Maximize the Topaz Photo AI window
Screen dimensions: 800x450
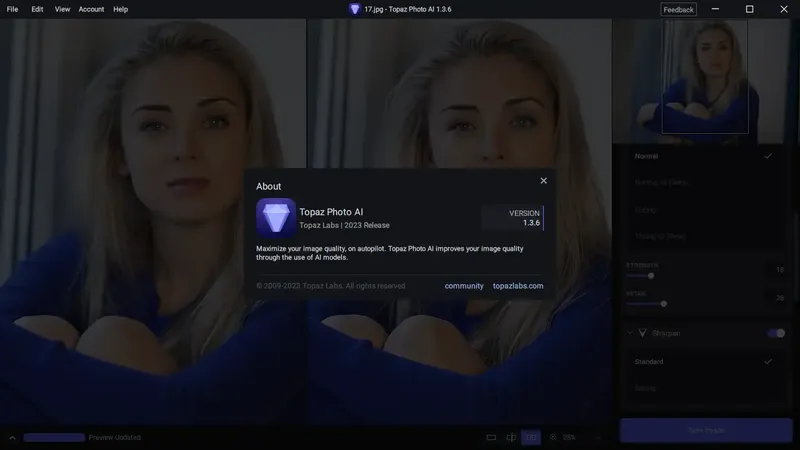tap(749, 9)
